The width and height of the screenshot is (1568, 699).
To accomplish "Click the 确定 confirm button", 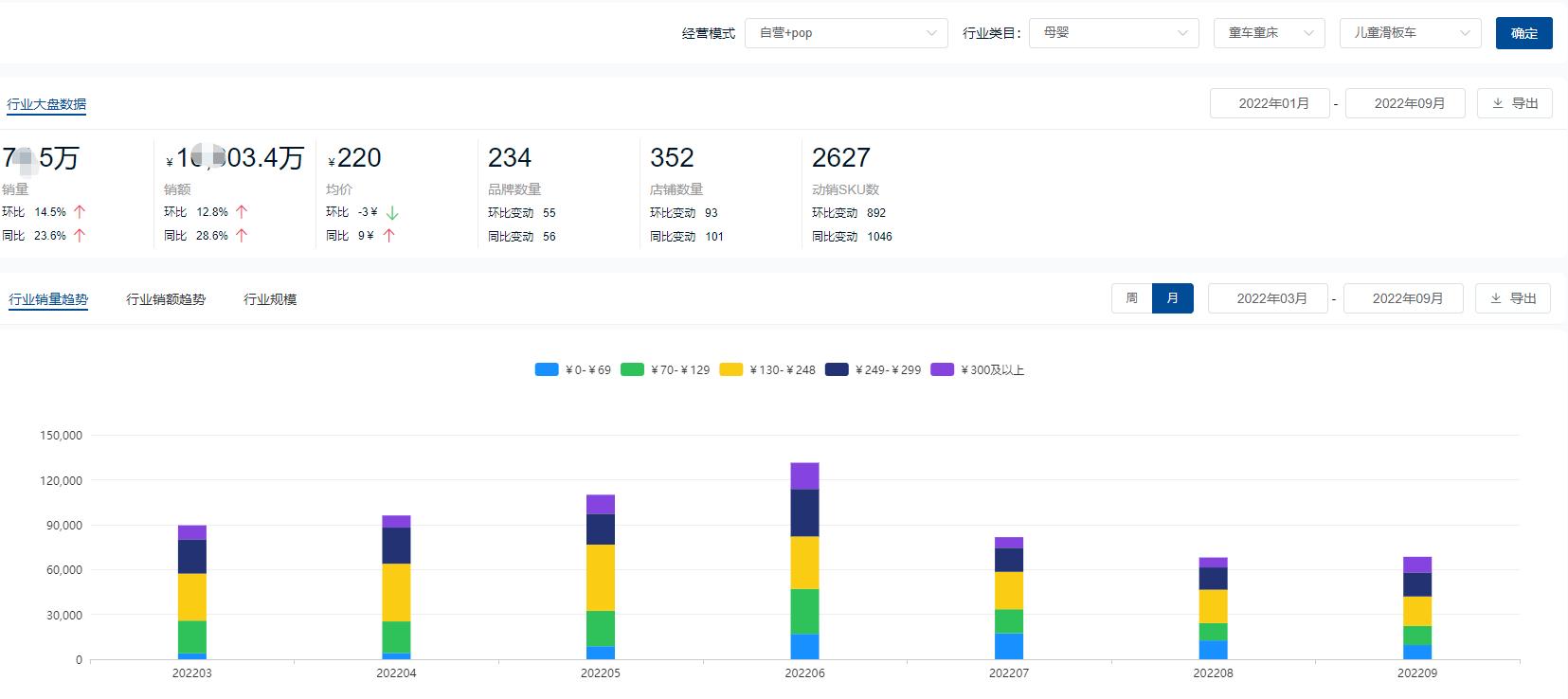I will 1523,33.
